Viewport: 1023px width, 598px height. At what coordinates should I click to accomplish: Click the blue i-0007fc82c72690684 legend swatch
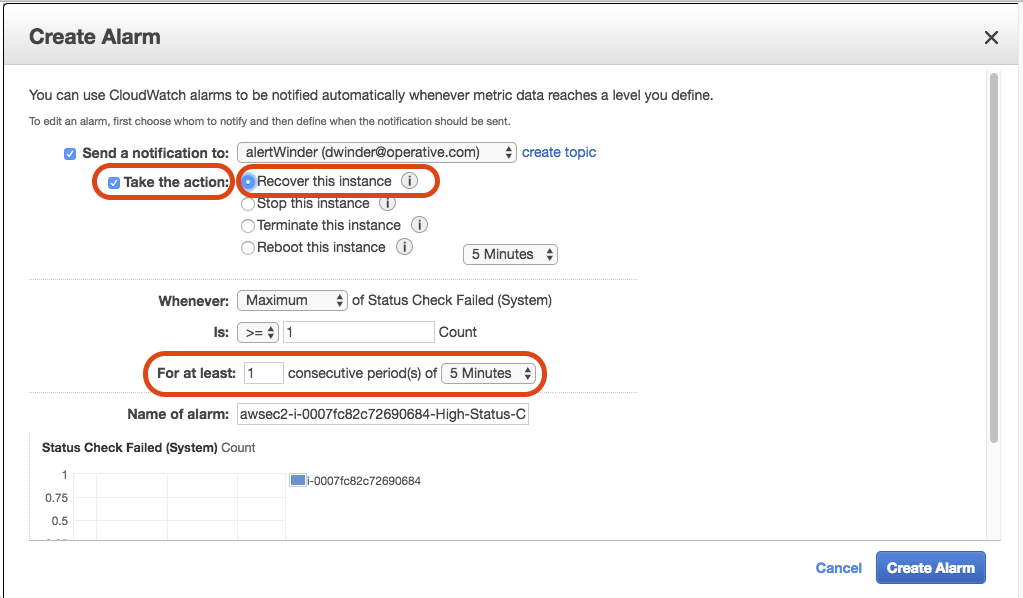coord(298,481)
